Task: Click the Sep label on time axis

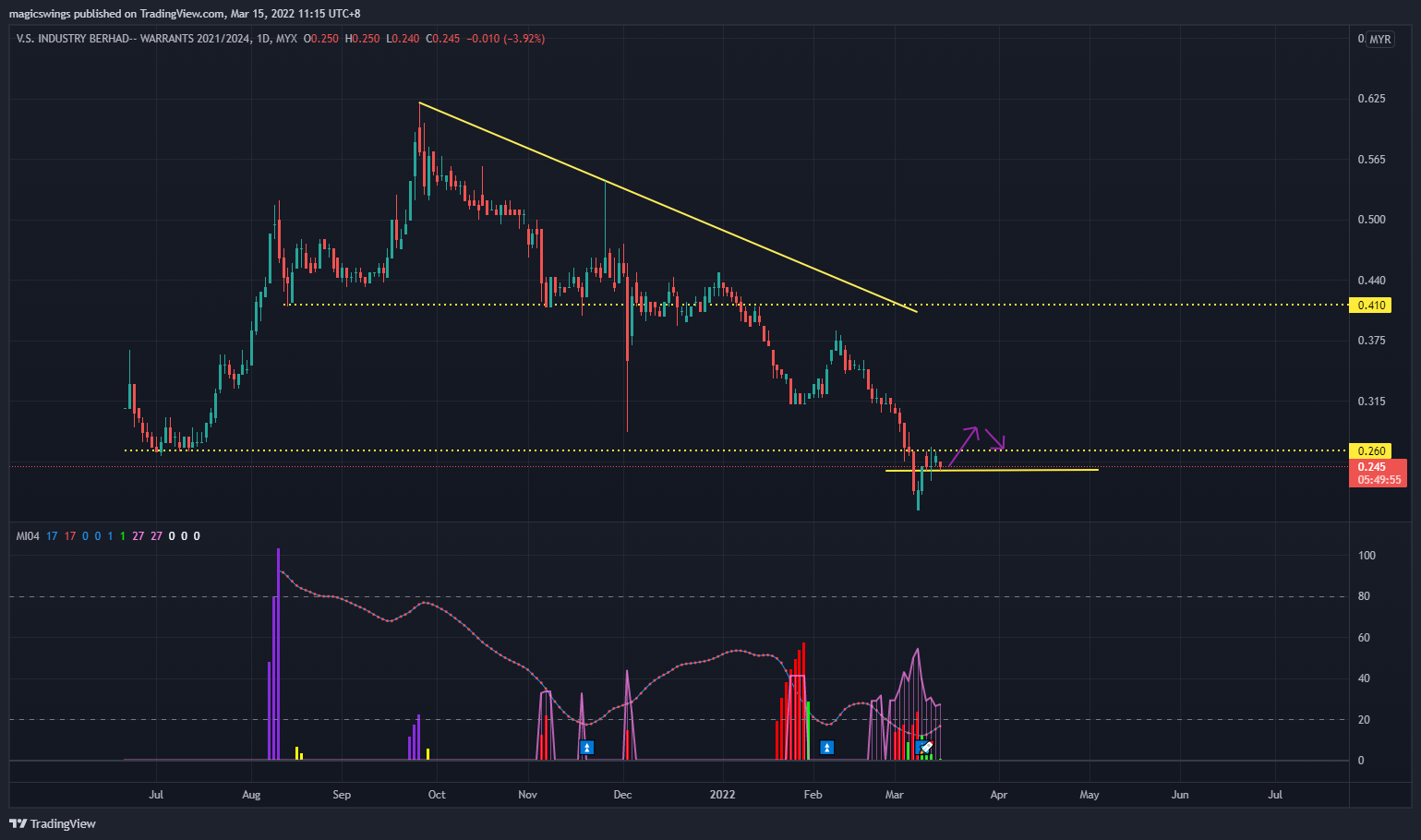Action: point(342,795)
